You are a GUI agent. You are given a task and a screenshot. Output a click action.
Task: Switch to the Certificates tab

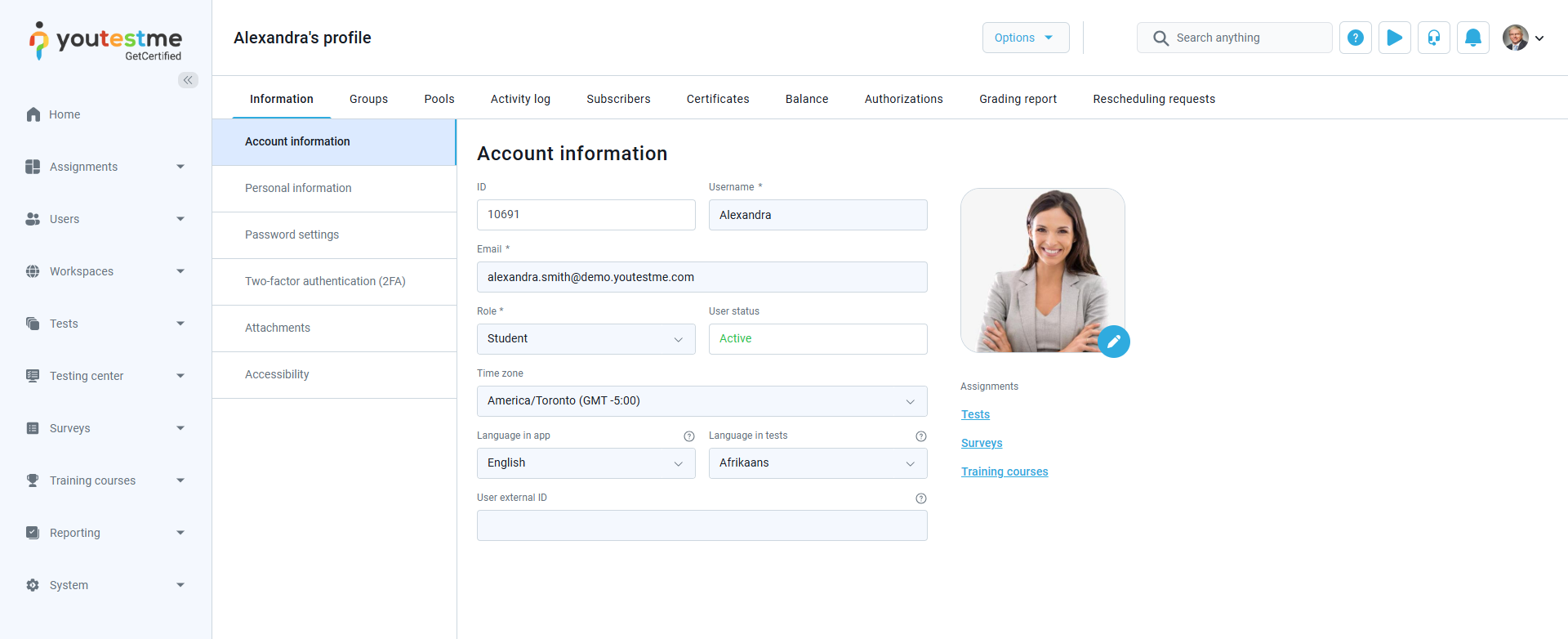click(x=718, y=99)
